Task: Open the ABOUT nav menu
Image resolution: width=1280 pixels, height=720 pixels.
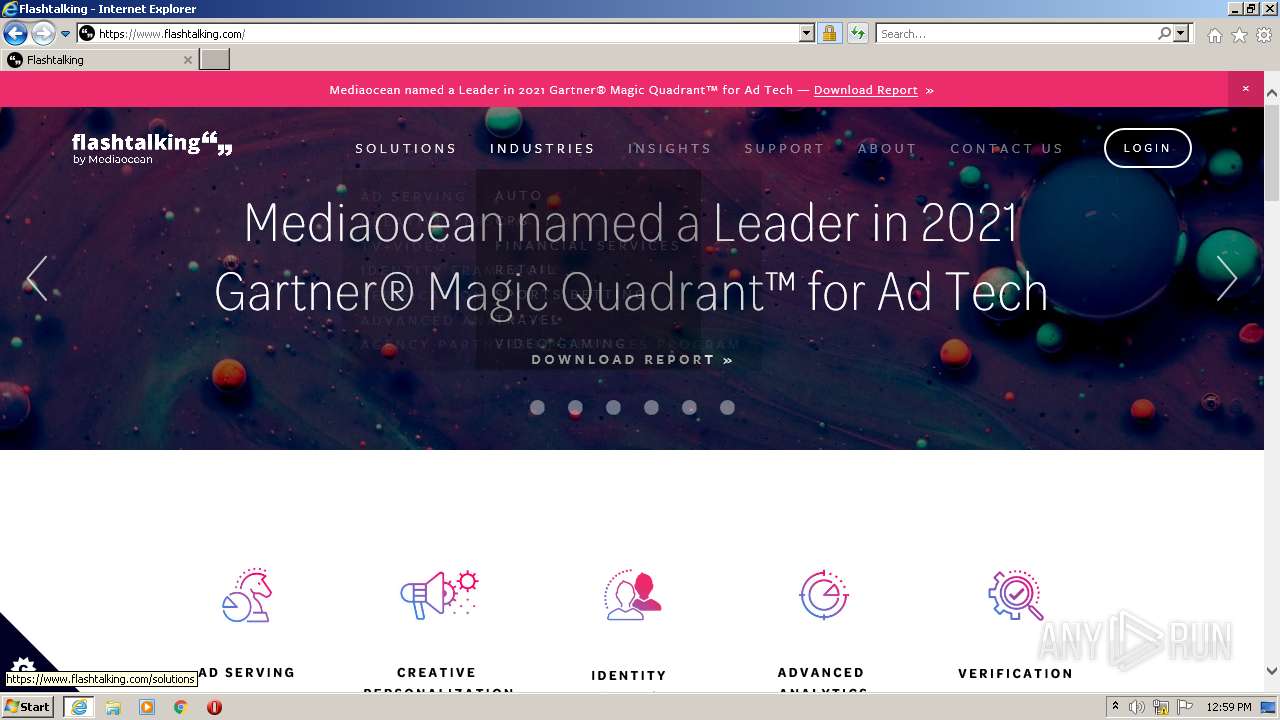Action: coord(887,148)
